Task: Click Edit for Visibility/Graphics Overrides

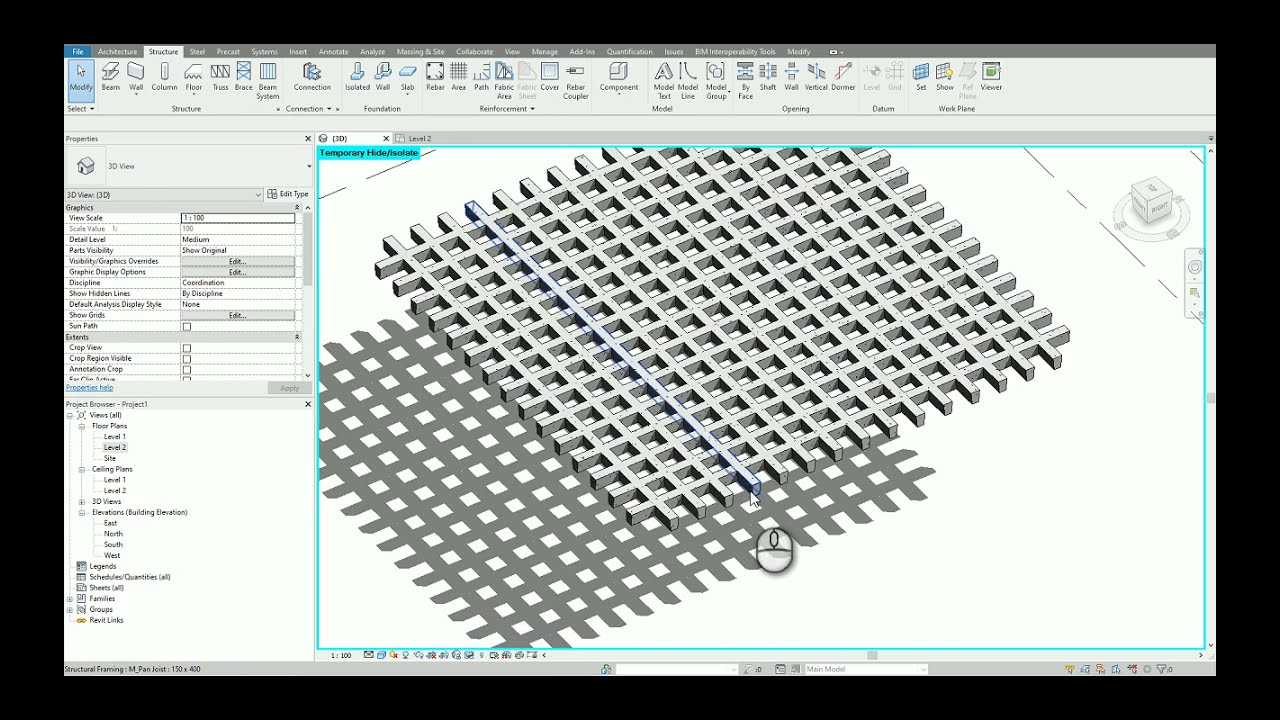Action: [x=237, y=261]
